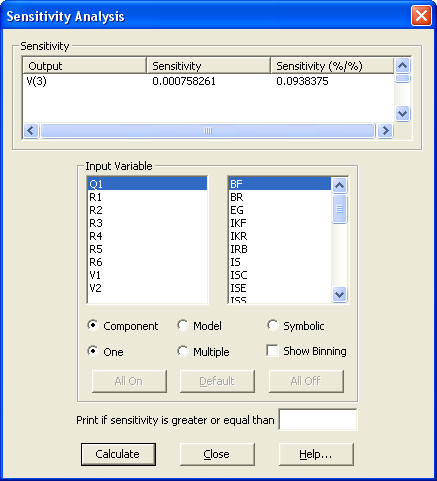
Task: Choose the One option
Action: [x=93, y=351]
